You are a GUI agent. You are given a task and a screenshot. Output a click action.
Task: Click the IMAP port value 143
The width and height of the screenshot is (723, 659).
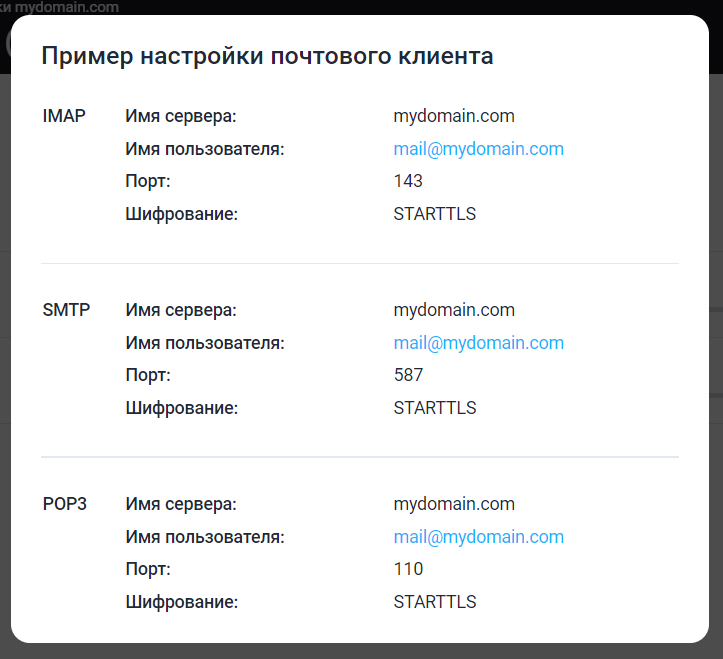408,181
